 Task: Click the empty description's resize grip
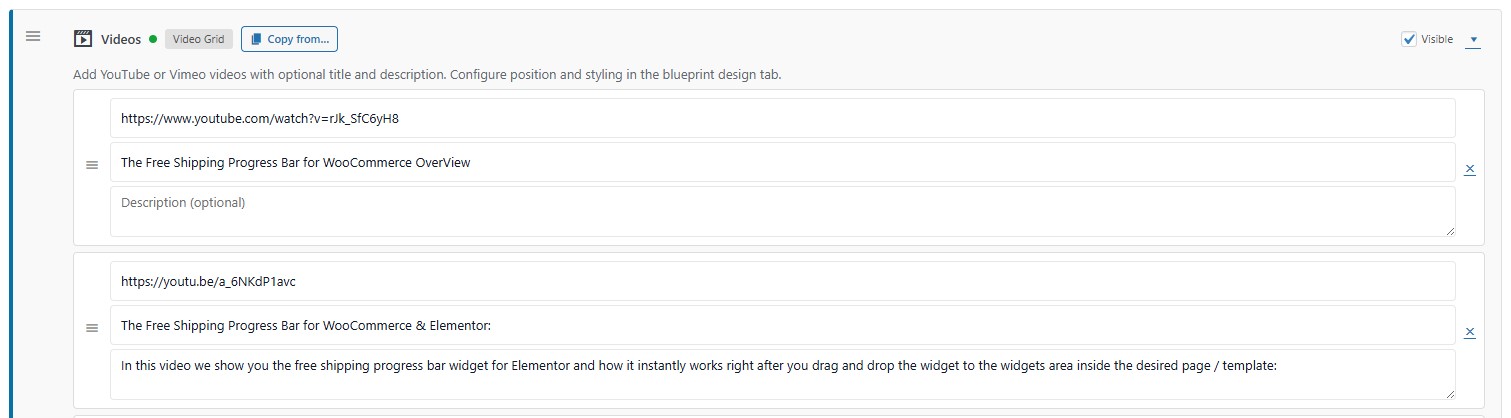coord(1449,231)
